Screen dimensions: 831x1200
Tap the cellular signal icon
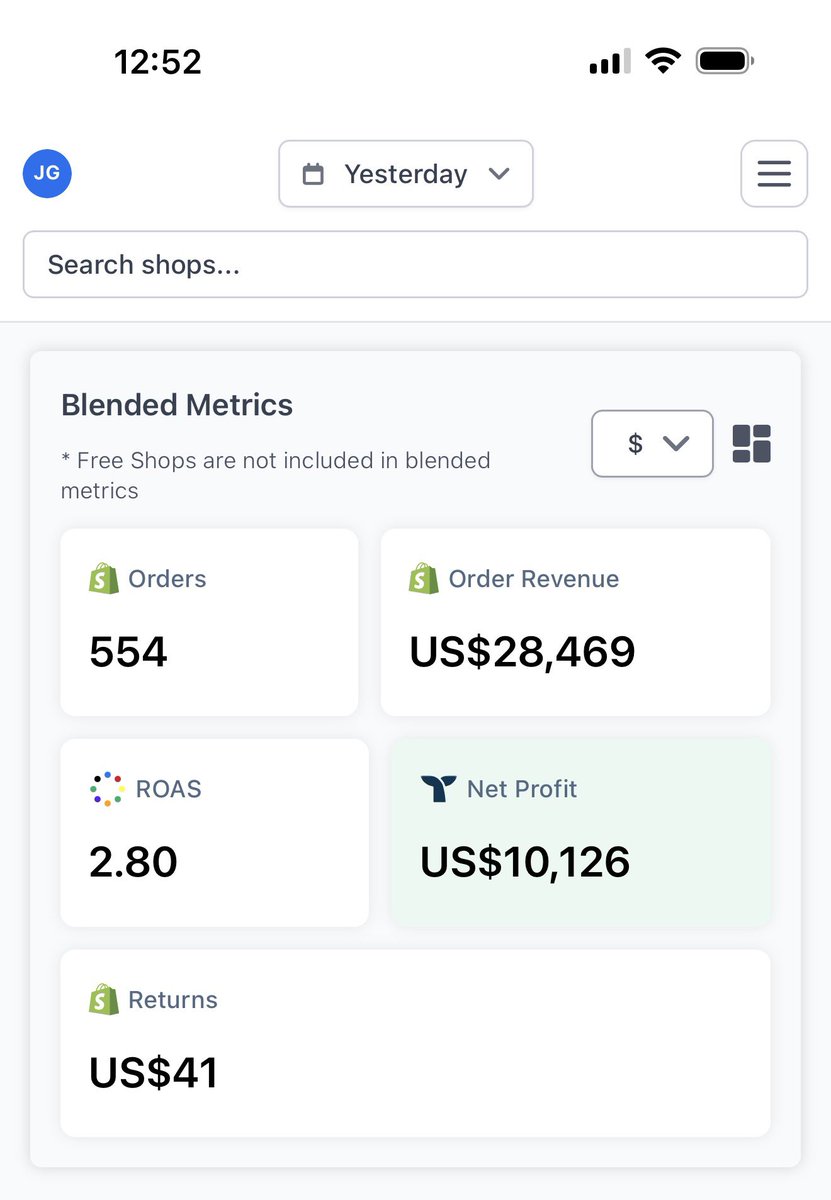610,61
